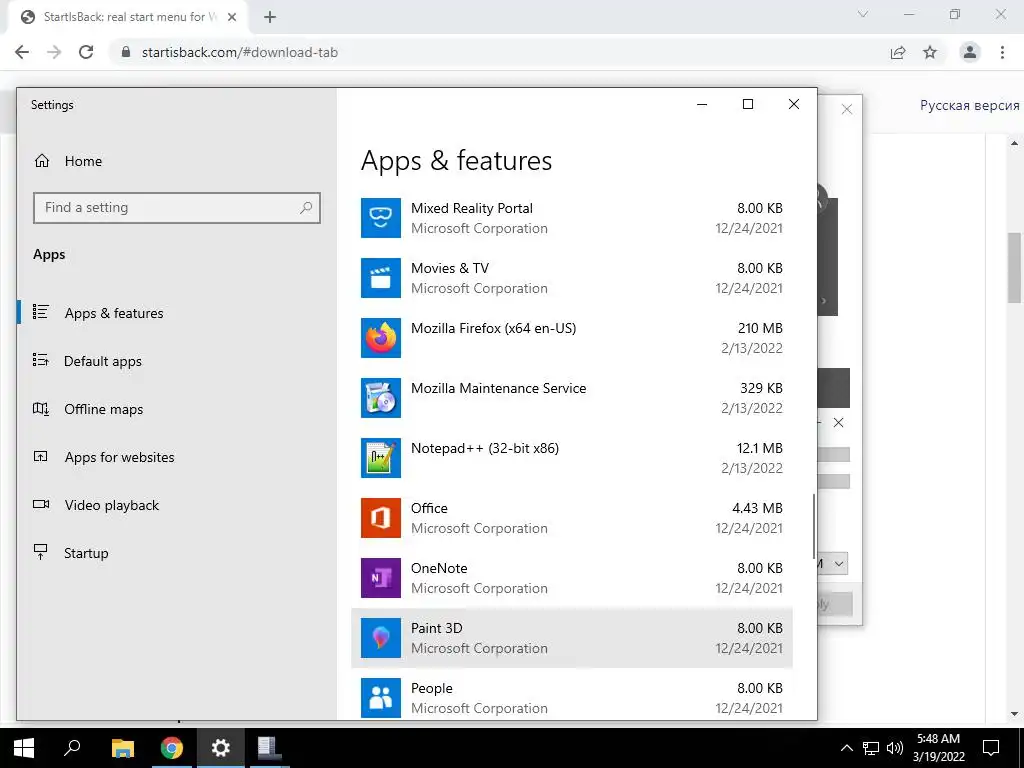This screenshot has width=1024, height=768.
Task: Open Apps for websites page
Action: 120,457
